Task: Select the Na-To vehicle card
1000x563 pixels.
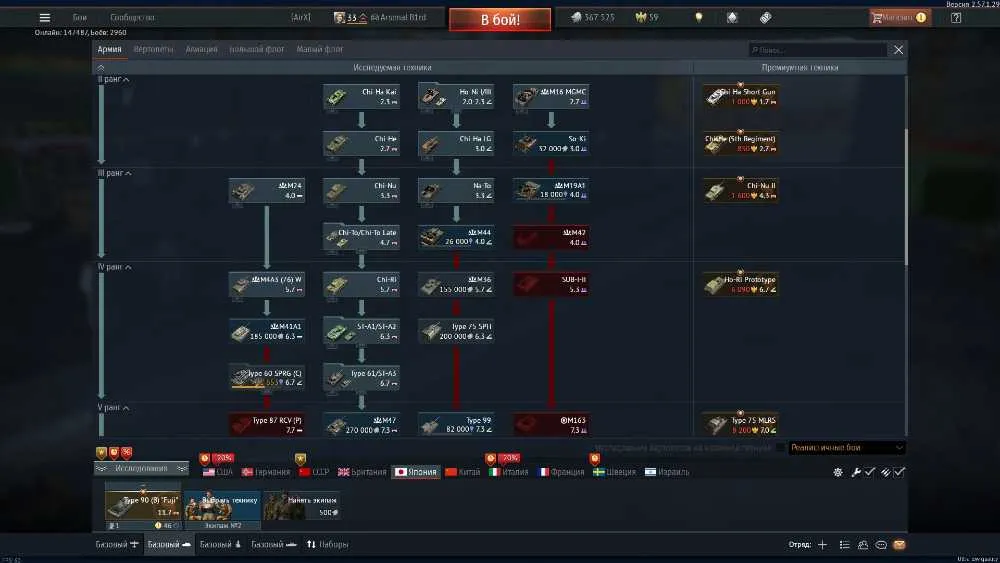Action: [456, 191]
